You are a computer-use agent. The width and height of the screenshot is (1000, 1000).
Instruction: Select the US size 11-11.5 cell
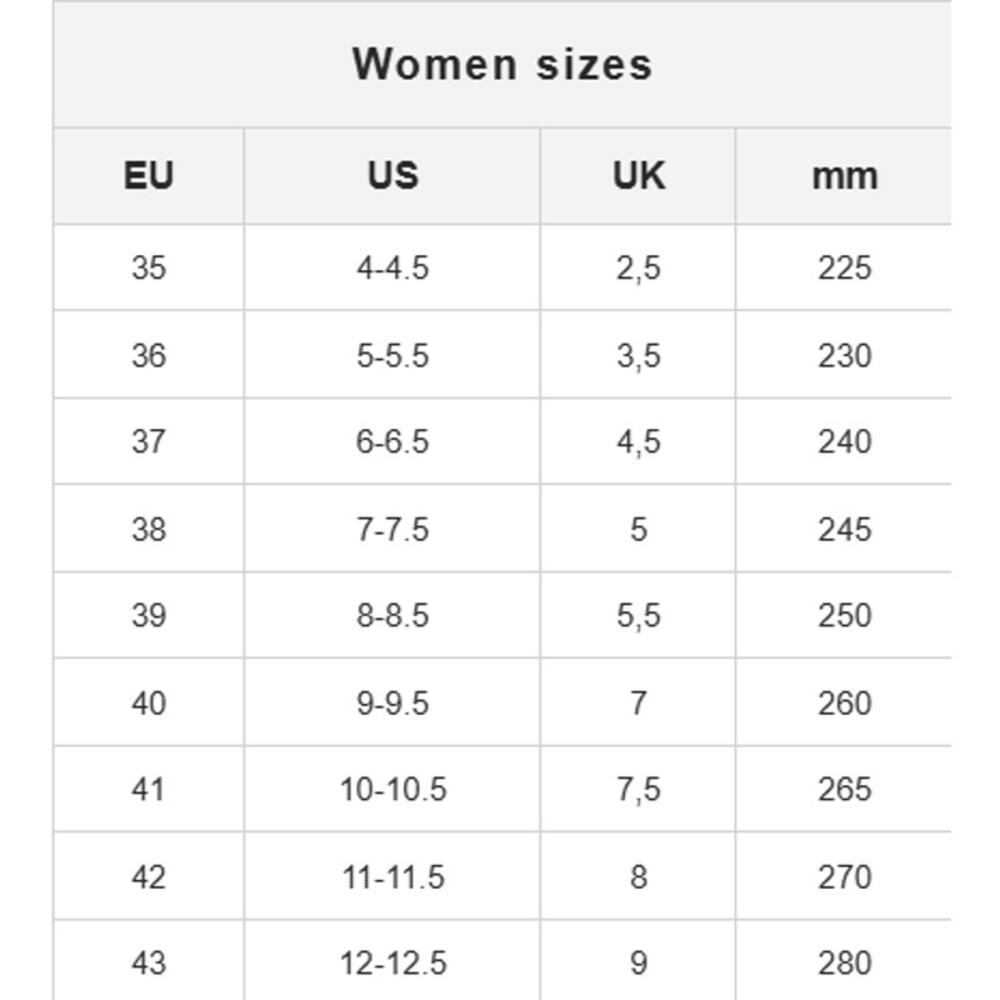[x=392, y=877]
